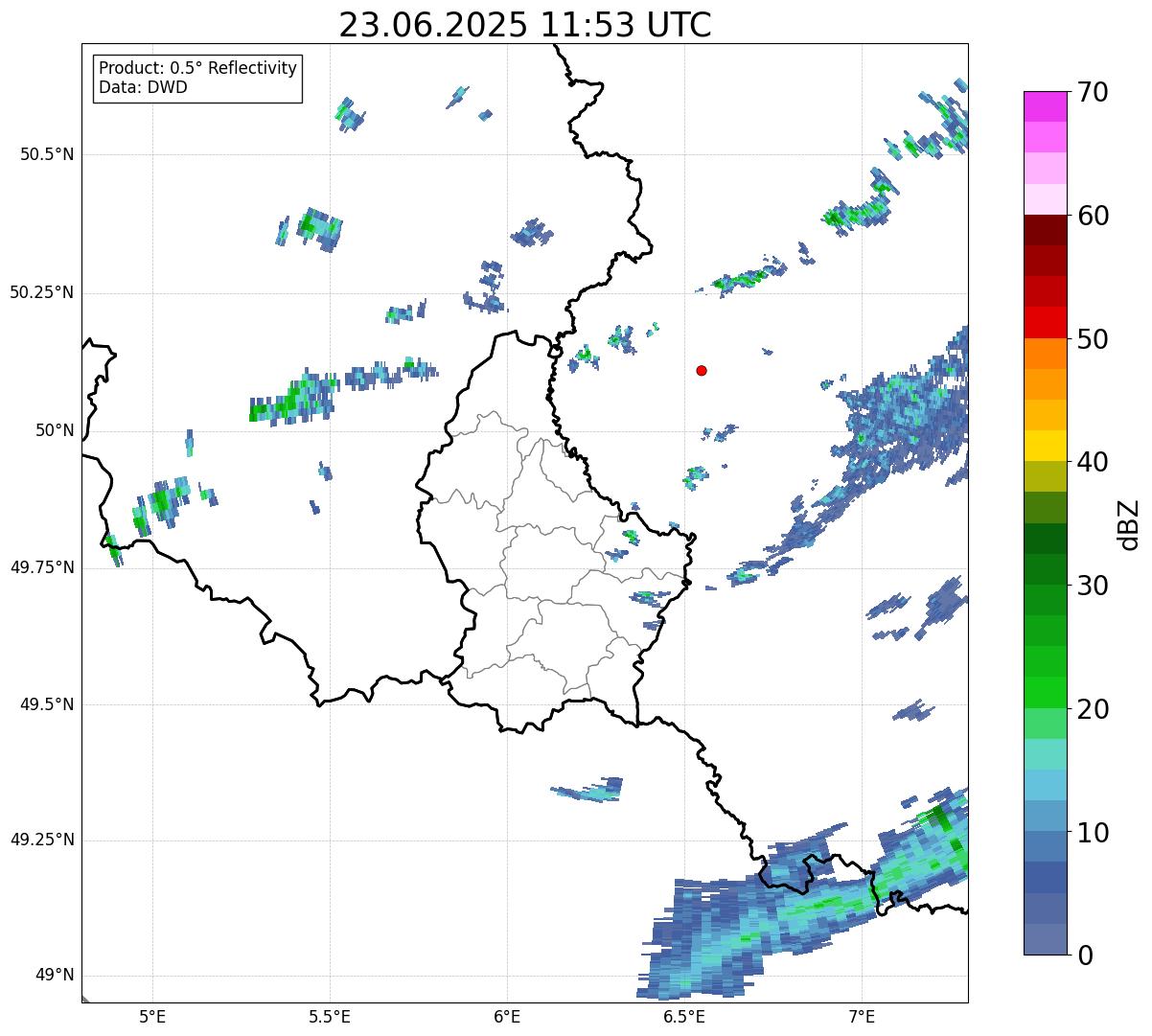Click the '6°E' longitude label

point(507,1018)
